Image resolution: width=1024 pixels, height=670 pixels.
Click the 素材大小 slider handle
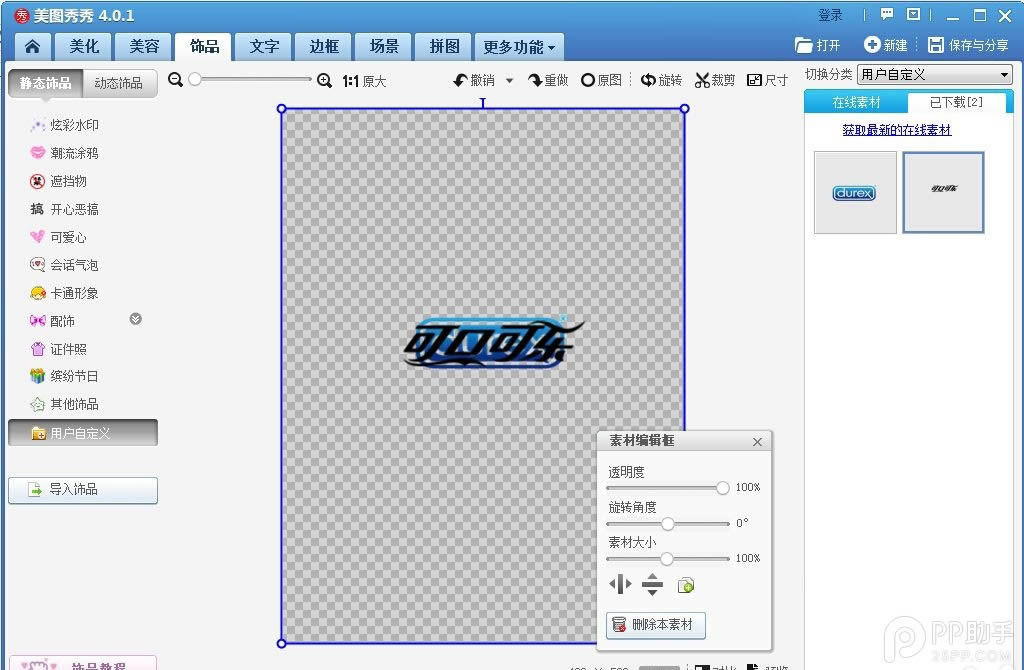[x=666, y=558]
